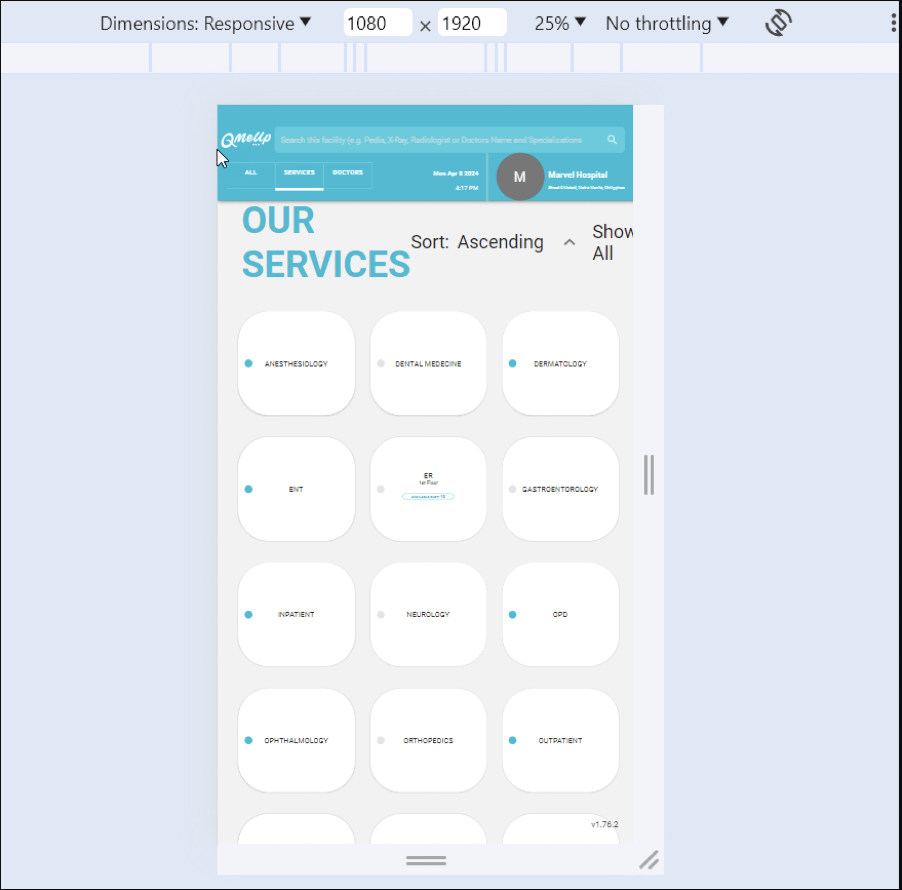Open the Dimensions Responsive dropdown

point(205,24)
